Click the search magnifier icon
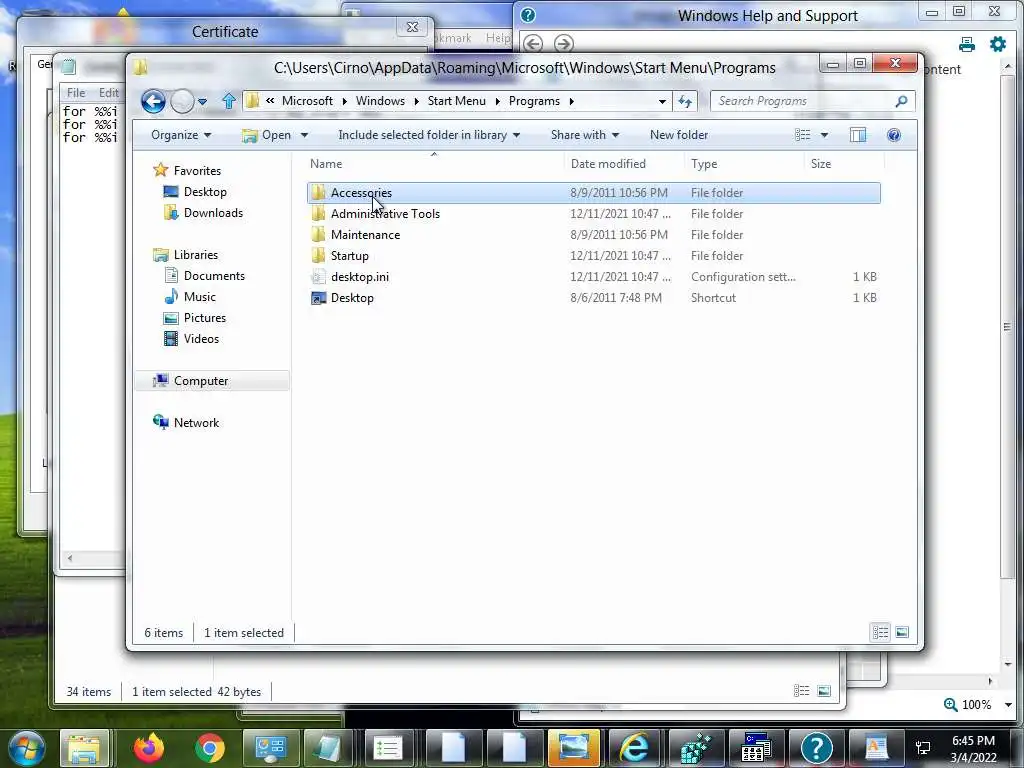This screenshot has height=768, width=1024. point(901,101)
